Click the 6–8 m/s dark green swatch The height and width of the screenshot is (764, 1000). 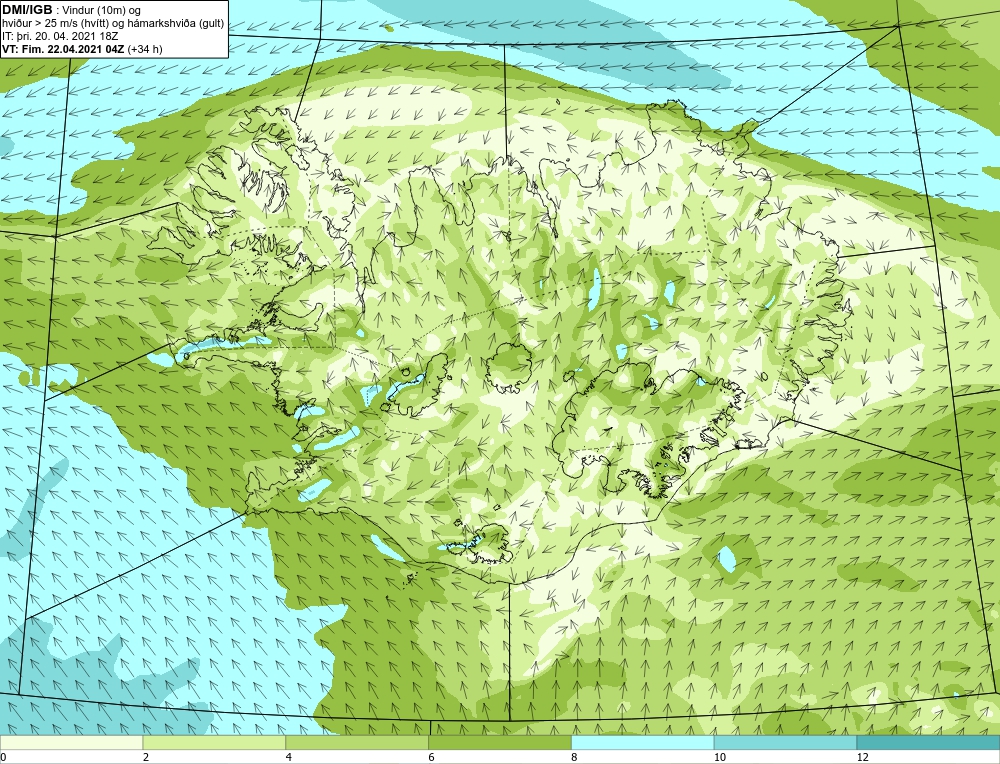click(500, 743)
